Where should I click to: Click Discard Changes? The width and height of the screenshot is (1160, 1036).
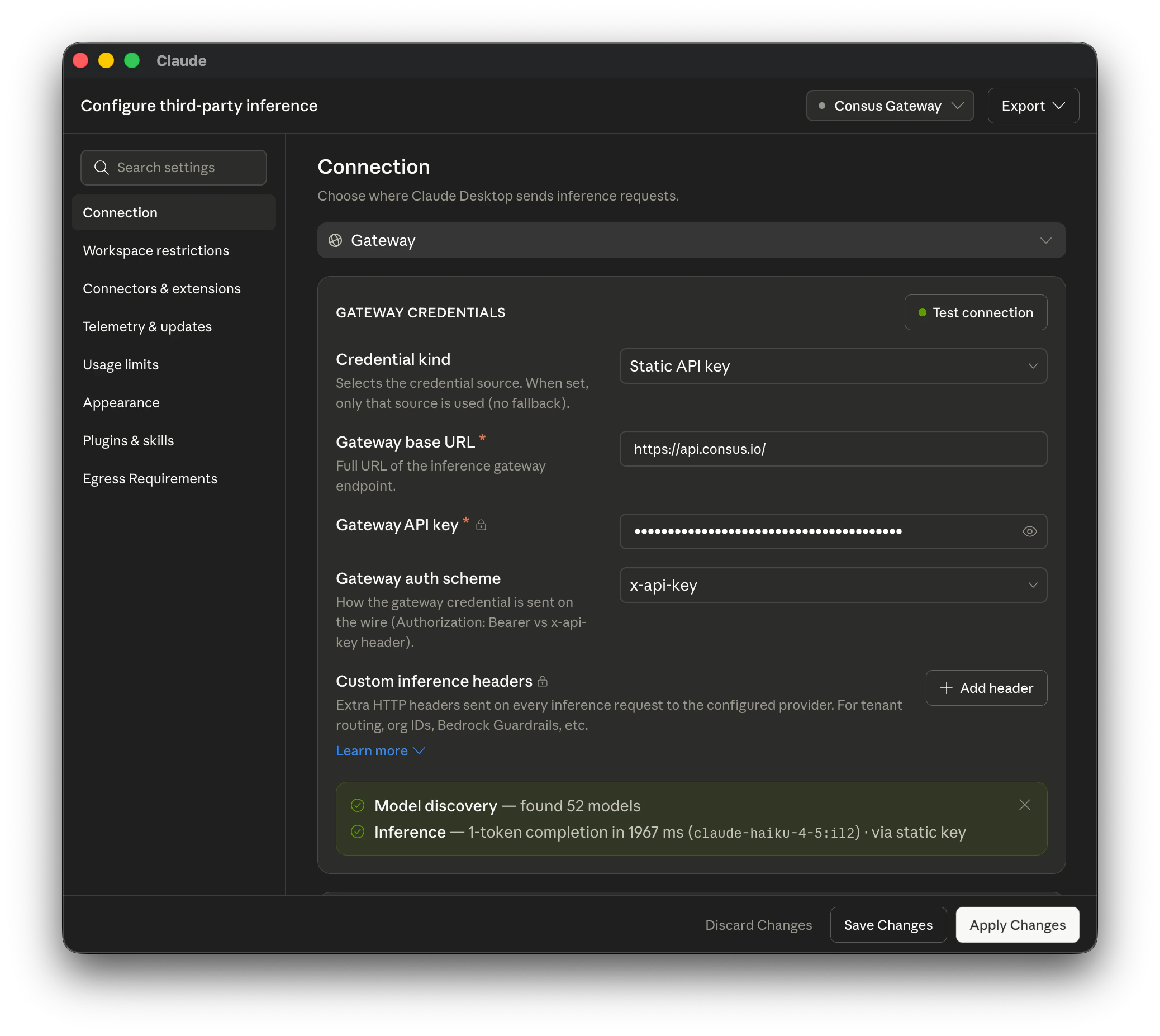click(x=758, y=925)
